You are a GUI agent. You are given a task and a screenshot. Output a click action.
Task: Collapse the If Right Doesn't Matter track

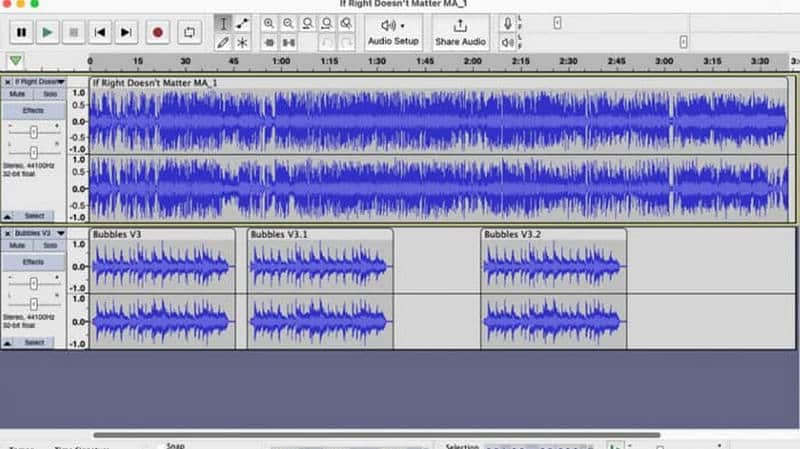pos(7,216)
